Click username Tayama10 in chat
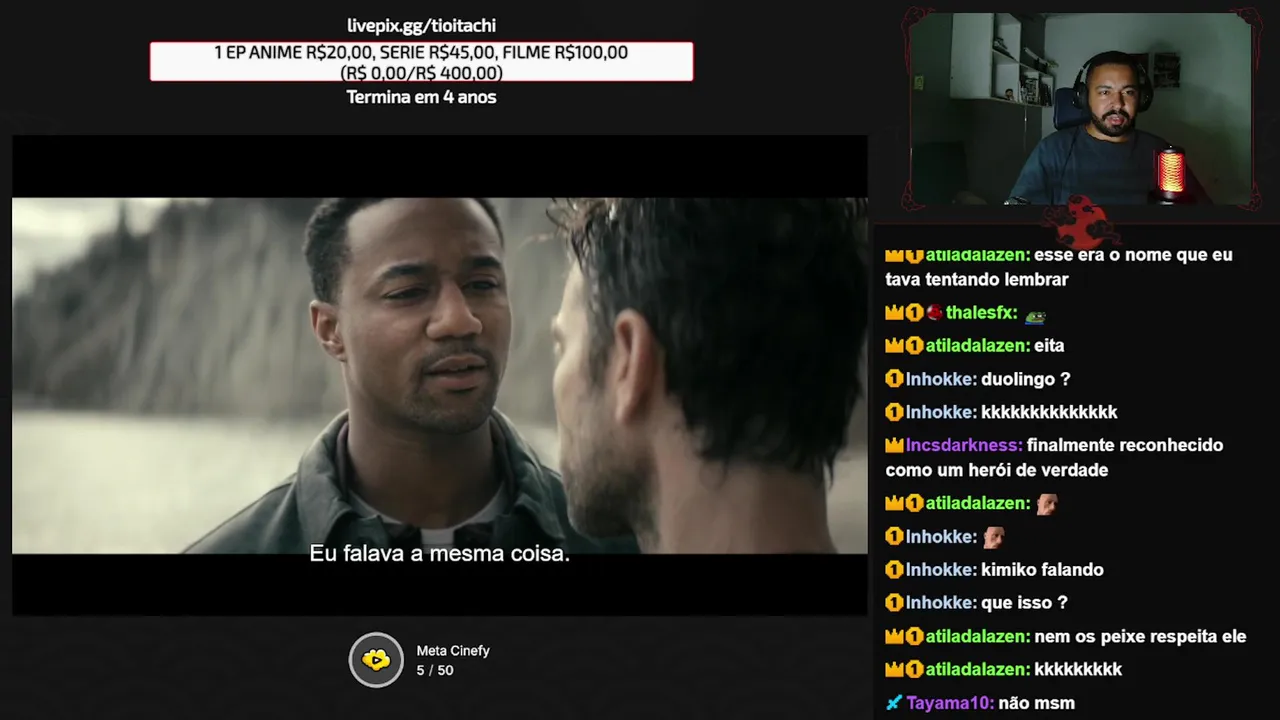The image size is (1280, 720). coord(950,703)
